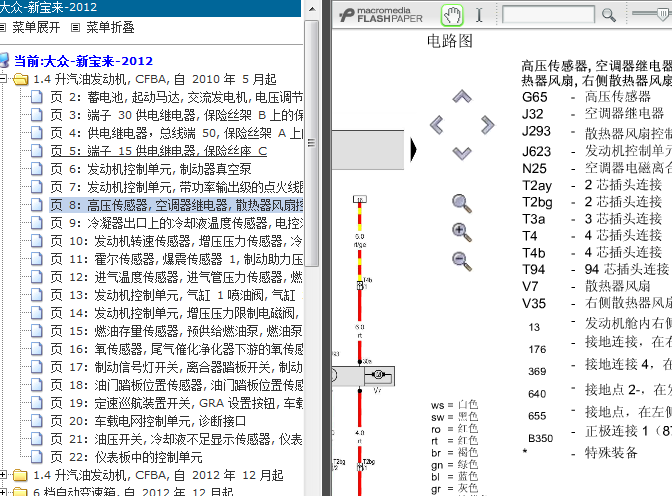
Task: Open 页 2: 蓄电池, 起动马达 page
Action: point(177,97)
